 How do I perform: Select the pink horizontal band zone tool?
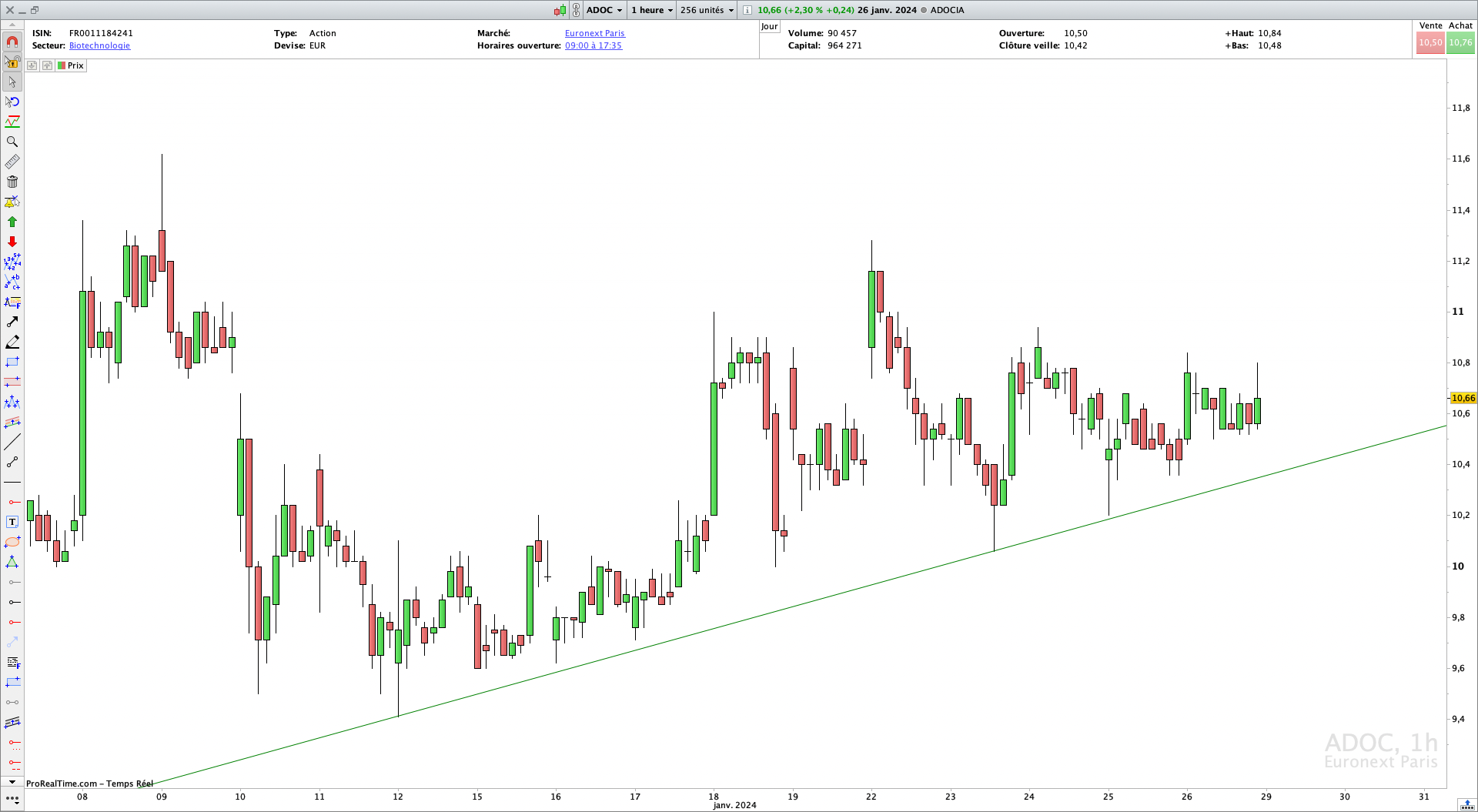[x=12, y=382]
